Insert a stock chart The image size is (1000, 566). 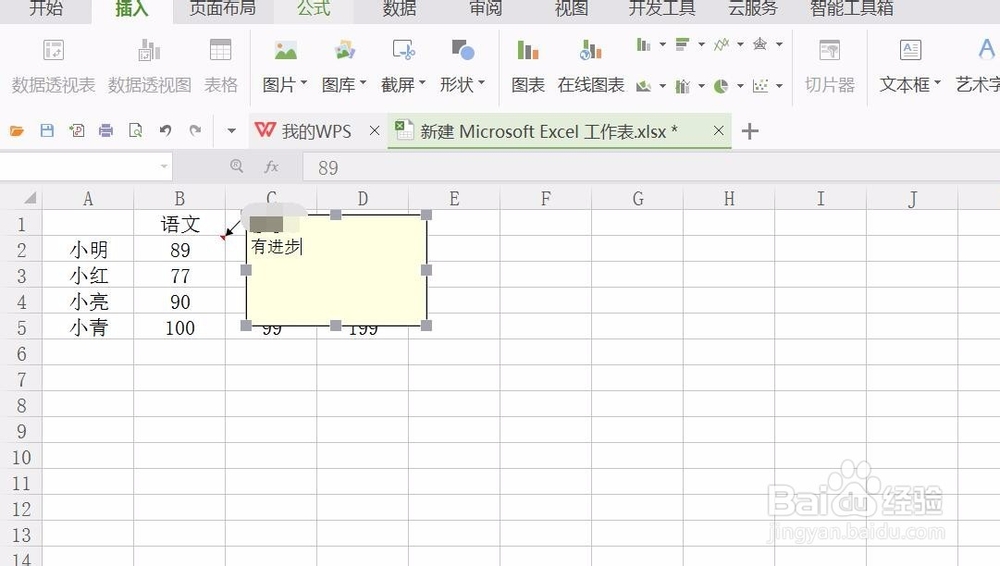682,86
